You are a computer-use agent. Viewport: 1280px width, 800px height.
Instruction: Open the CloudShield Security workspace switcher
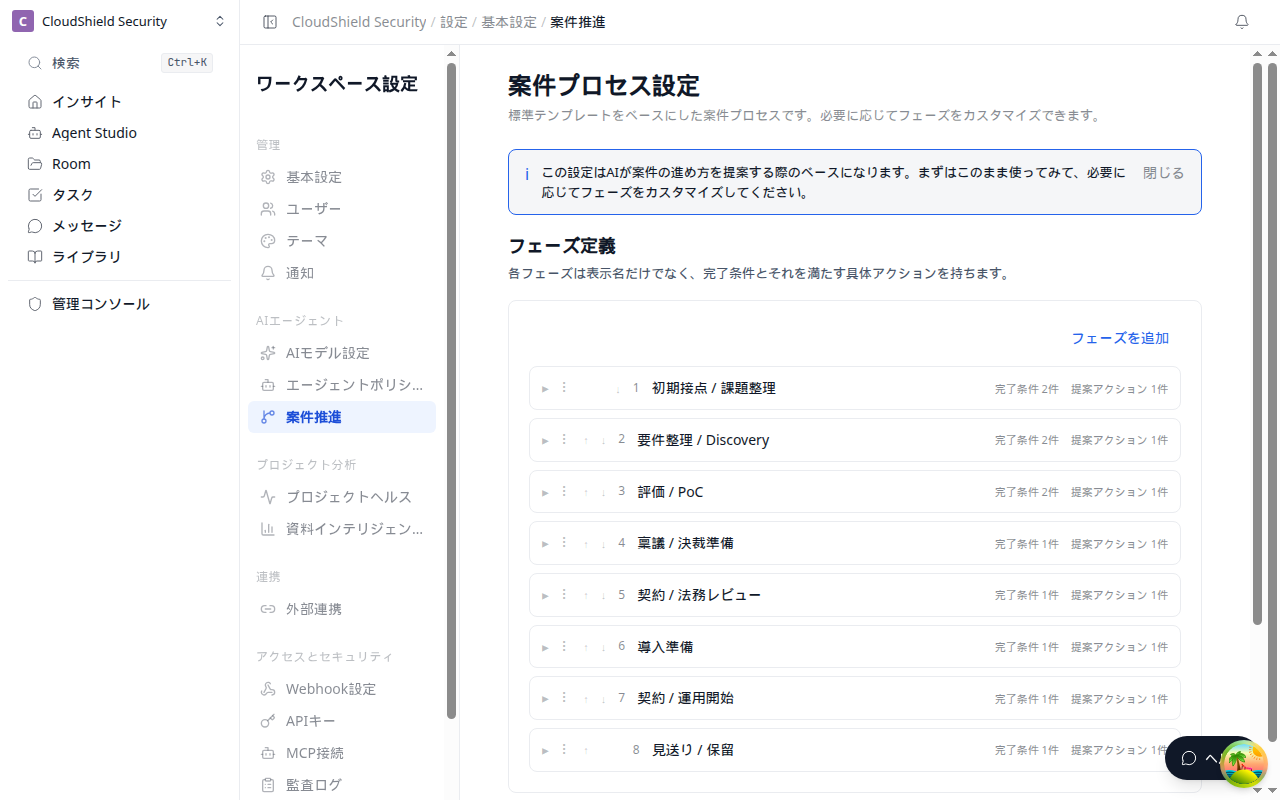click(120, 22)
